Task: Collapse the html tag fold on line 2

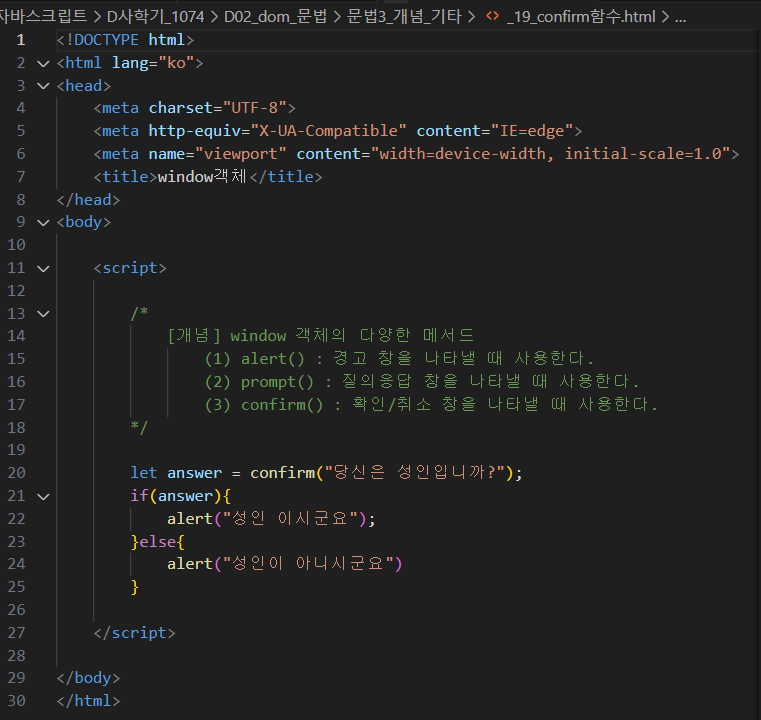Action: (x=43, y=64)
